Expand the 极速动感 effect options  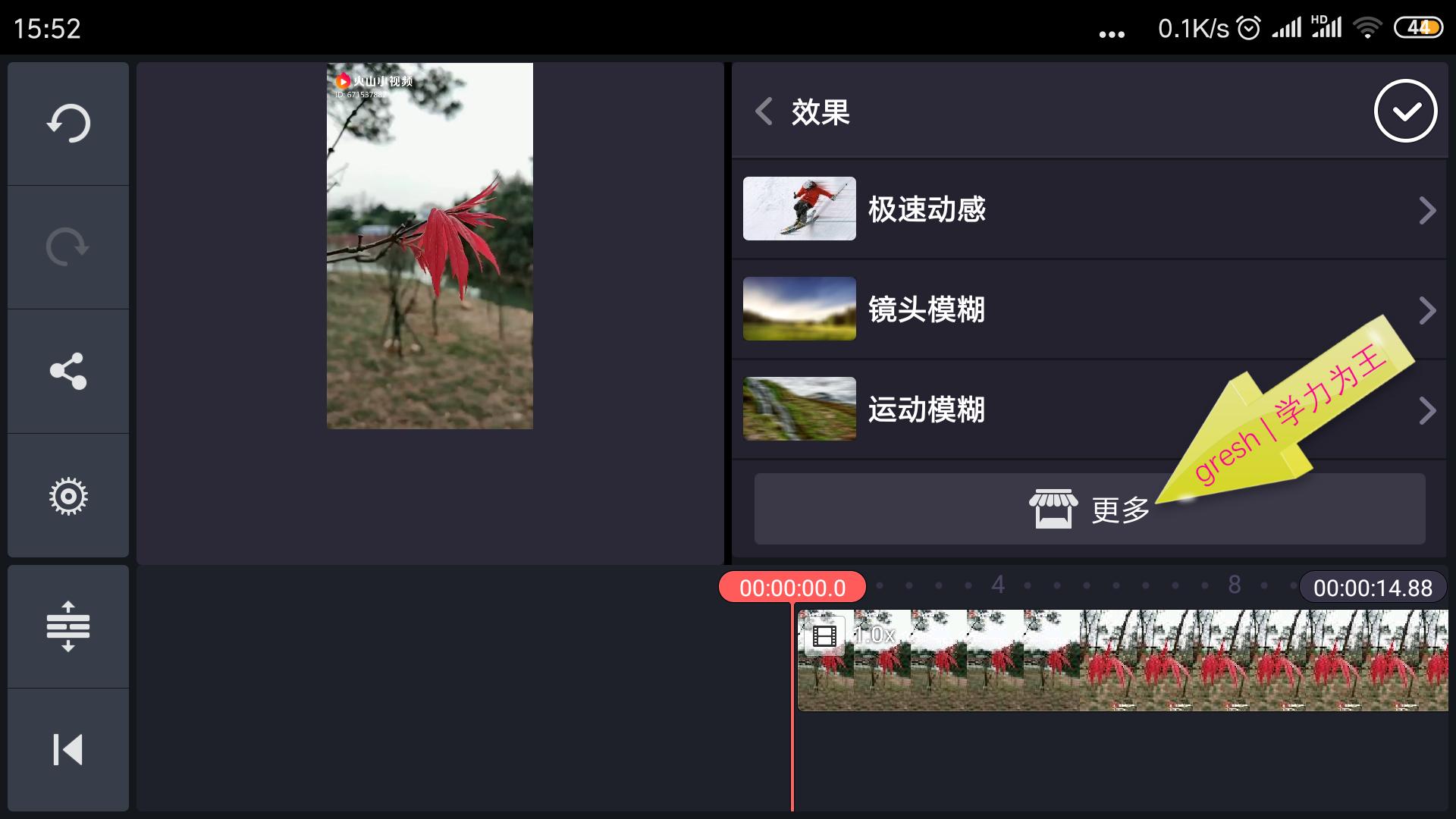[x=1429, y=210]
